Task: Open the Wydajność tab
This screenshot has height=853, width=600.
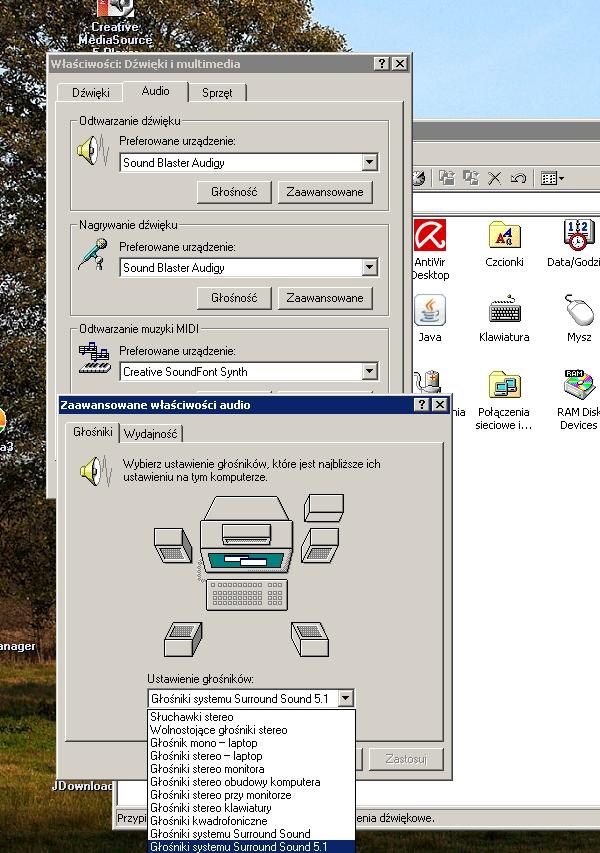Action: pyautogui.click(x=151, y=434)
